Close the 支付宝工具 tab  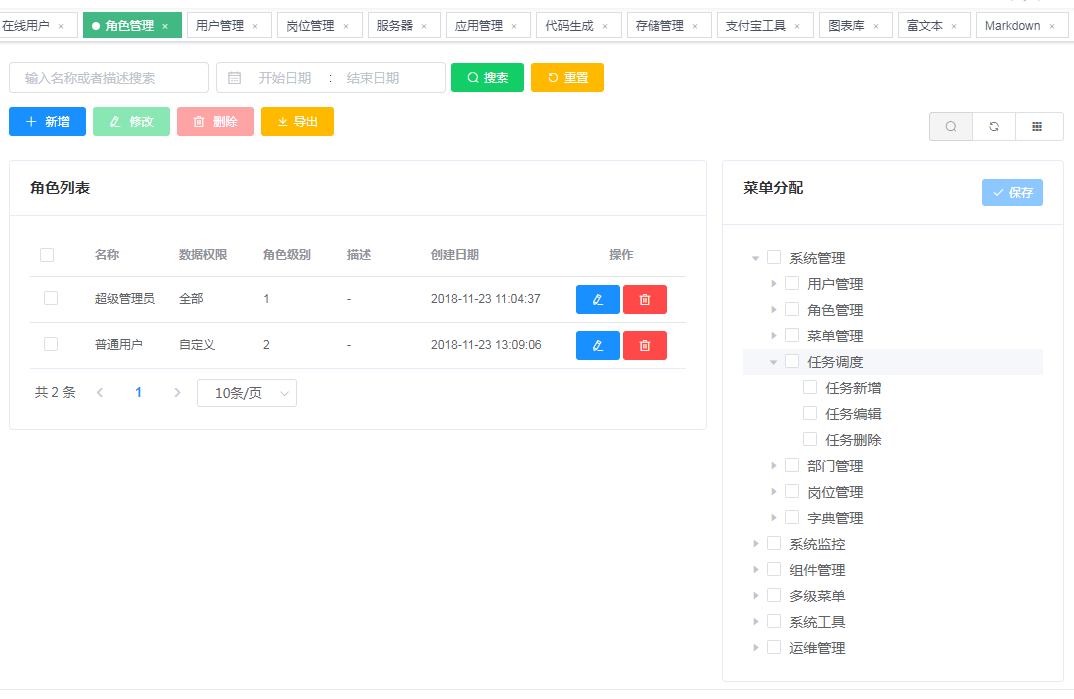797,26
